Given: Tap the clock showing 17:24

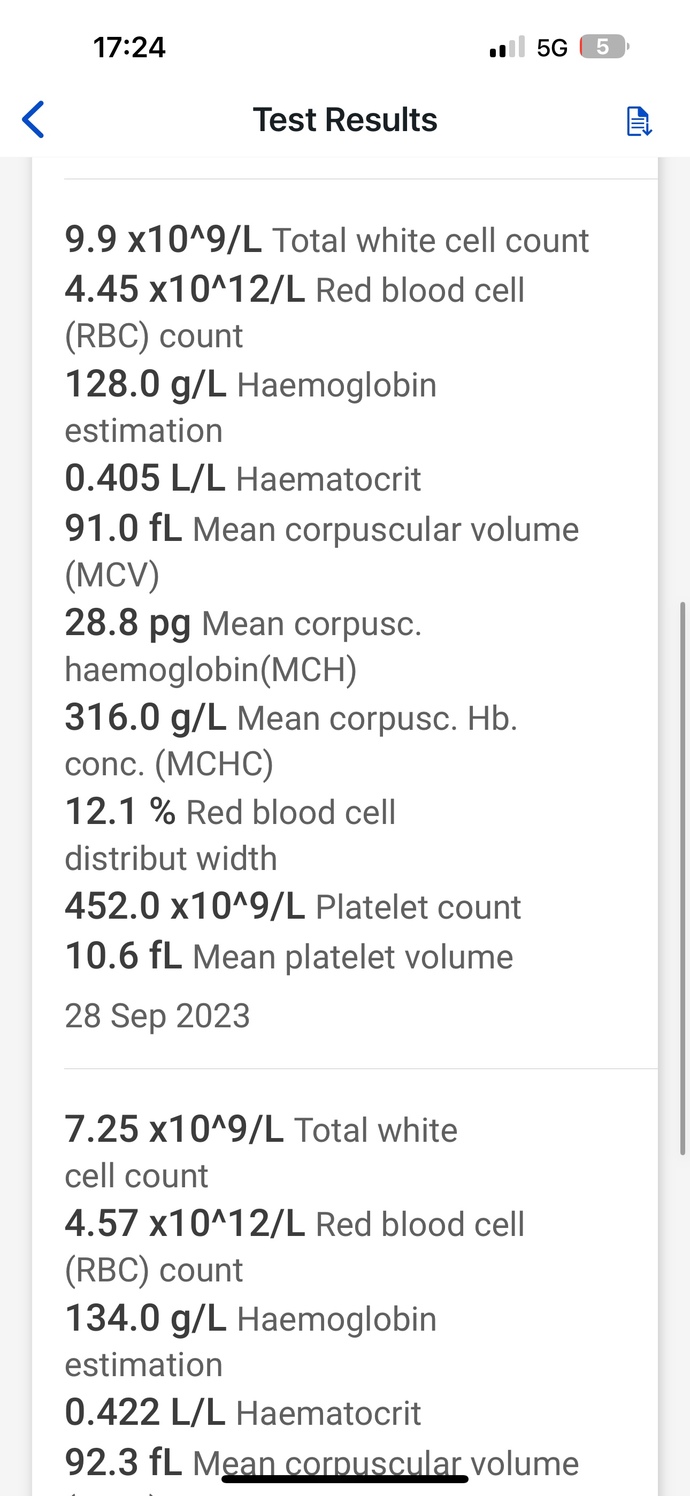Looking at the screenshot, I should 128,46.
